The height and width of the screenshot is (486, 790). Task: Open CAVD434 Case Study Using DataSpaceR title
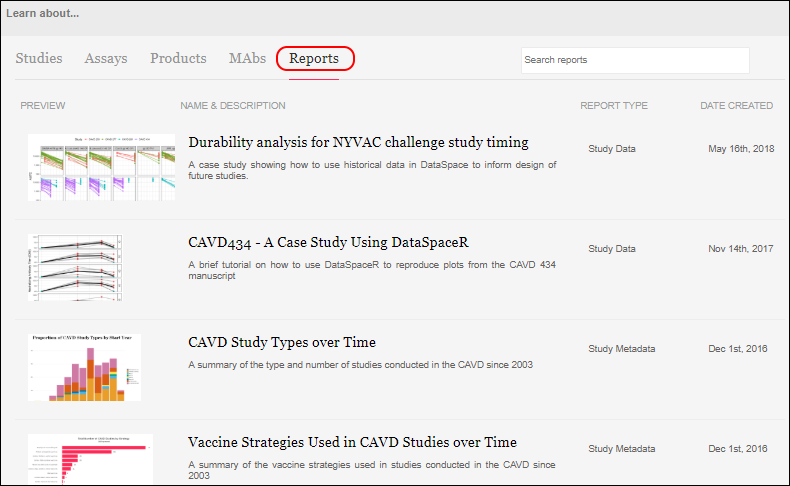coord(328,242)
